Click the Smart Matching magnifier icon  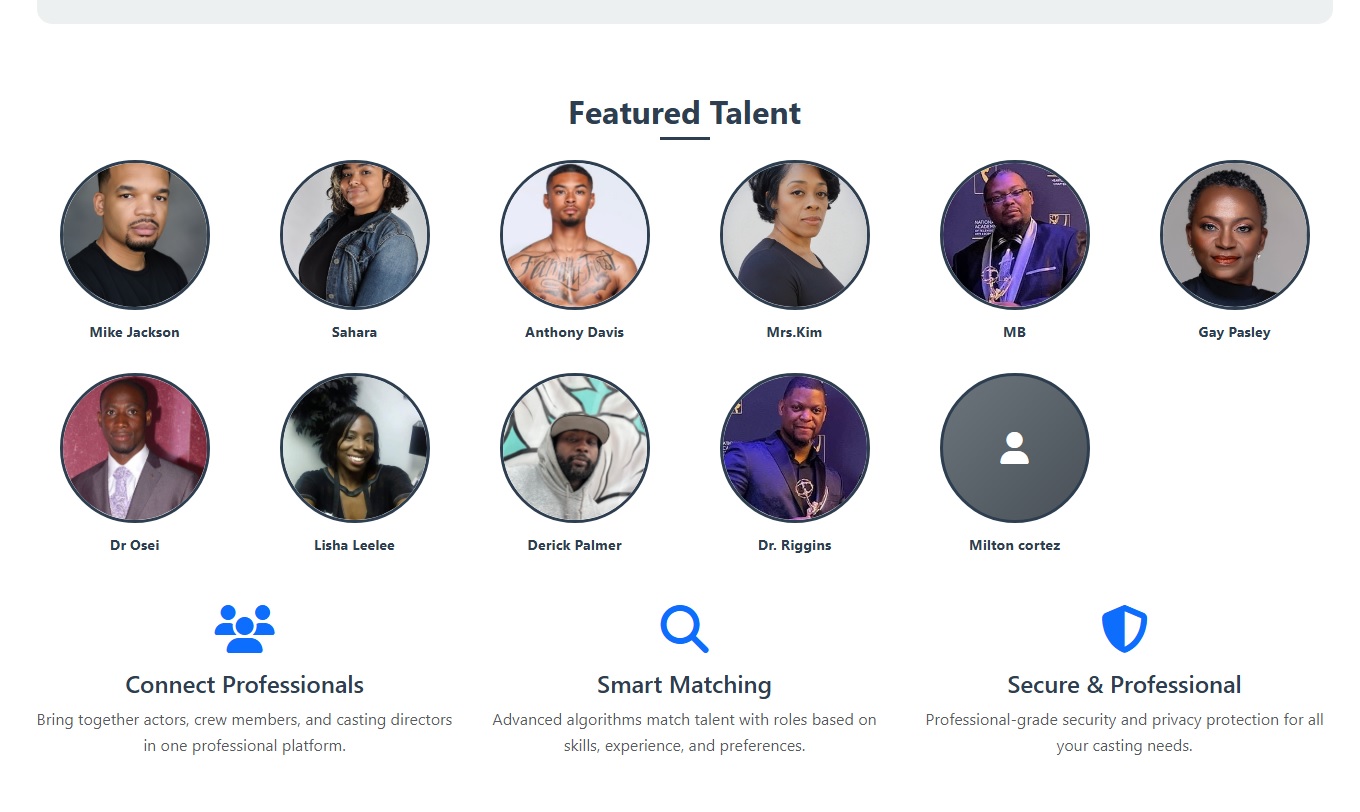pyautogui.click(x=684, y=629)
